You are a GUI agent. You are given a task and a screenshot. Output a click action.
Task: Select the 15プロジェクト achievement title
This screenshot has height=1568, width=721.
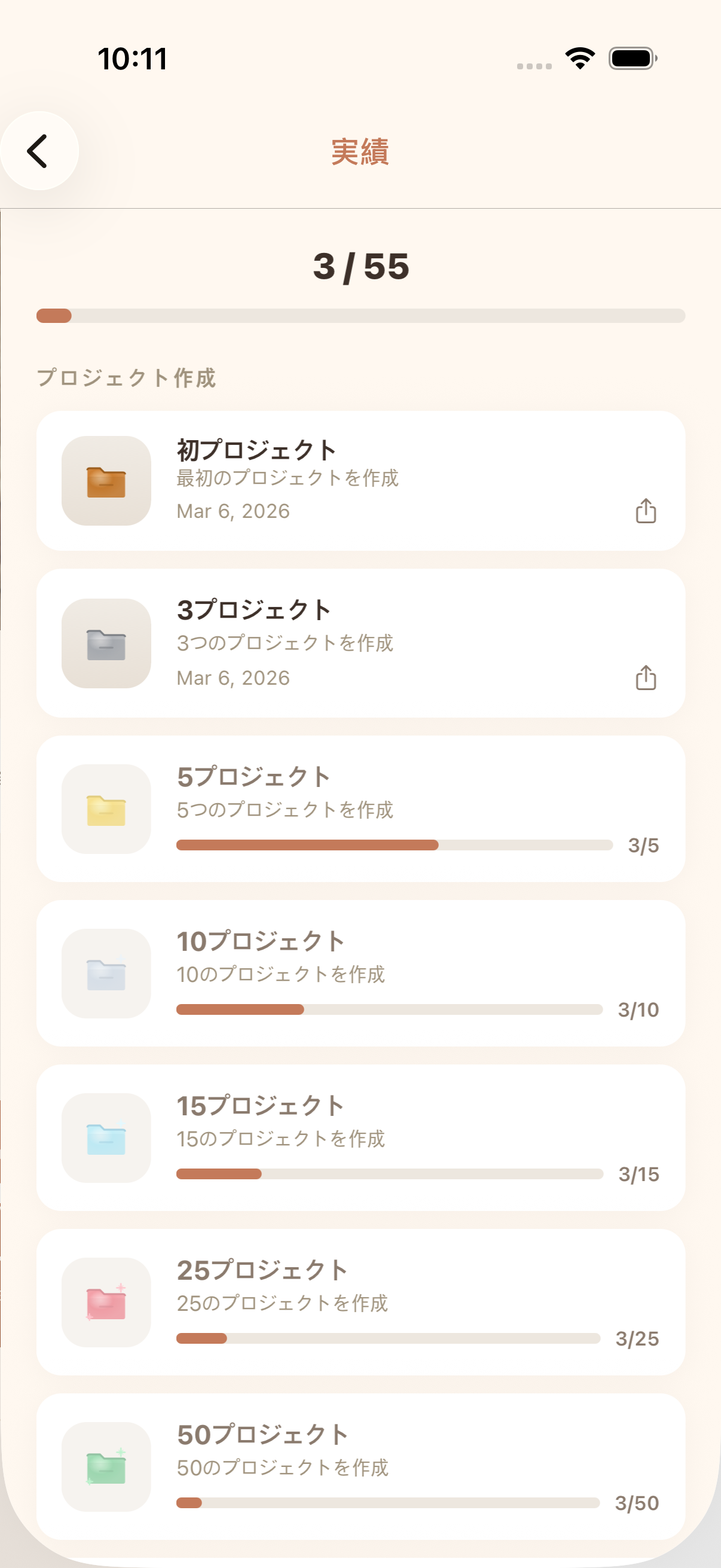[261, 1105]
